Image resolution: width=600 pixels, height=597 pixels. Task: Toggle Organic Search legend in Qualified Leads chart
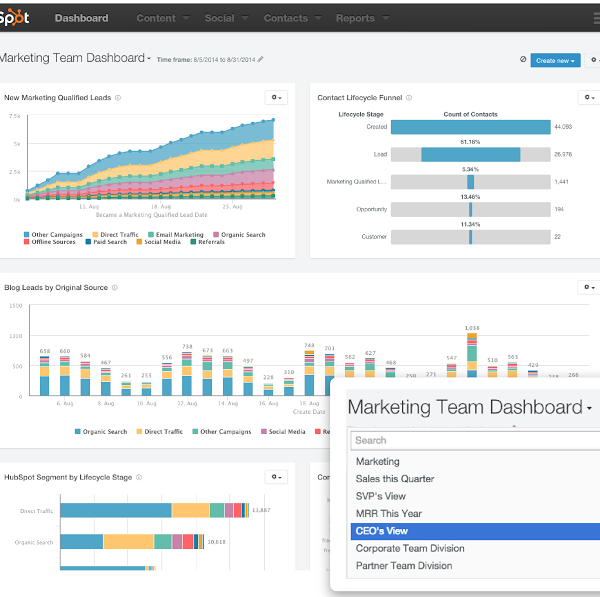(239, 235)
